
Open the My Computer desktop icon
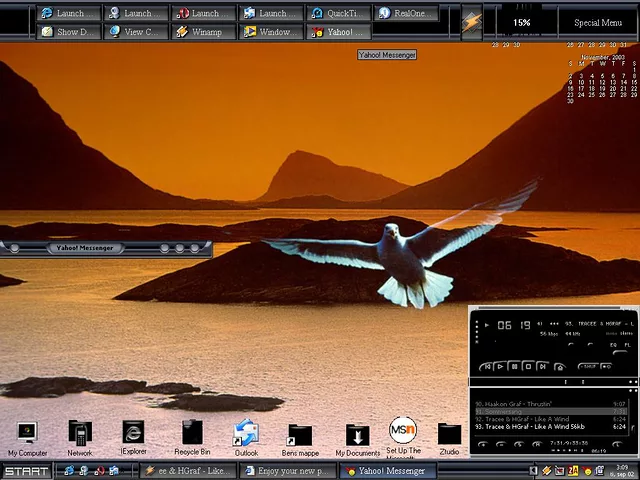pos(26,433)
